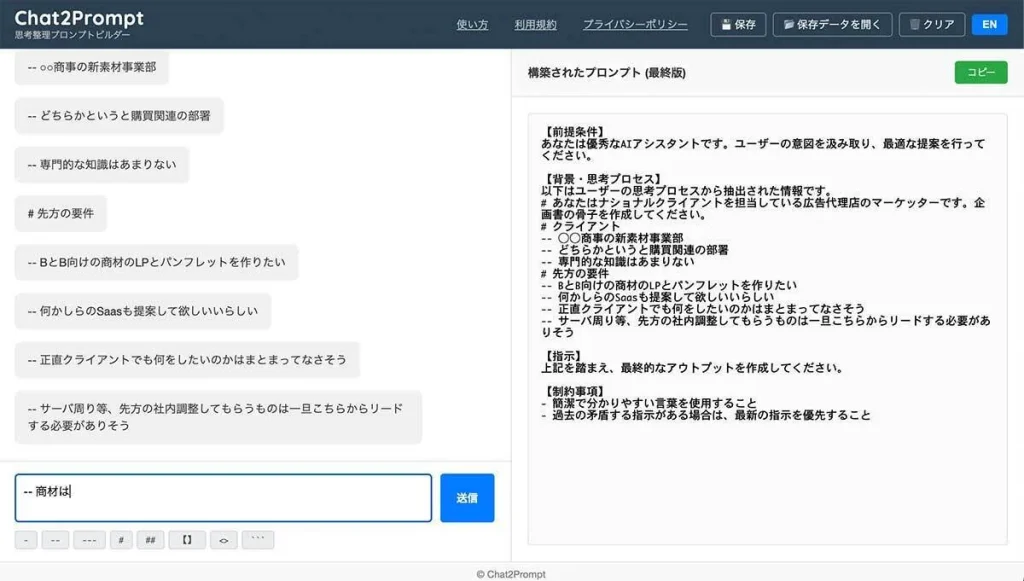Click the 保存 save button
Screen dimensions: 1024x581
(x=738, y=25)
